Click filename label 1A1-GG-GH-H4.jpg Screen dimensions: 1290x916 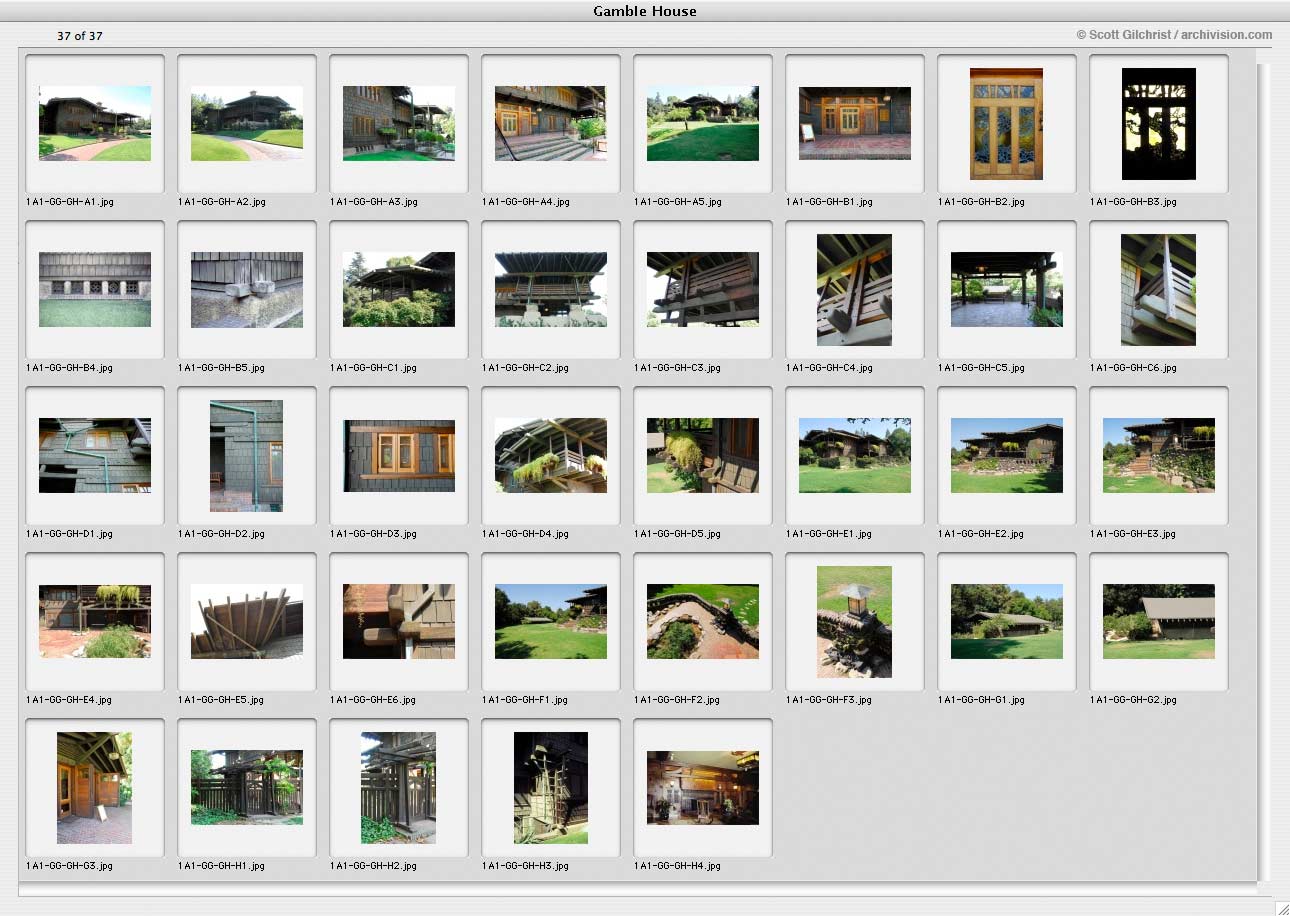coord(678,866)
